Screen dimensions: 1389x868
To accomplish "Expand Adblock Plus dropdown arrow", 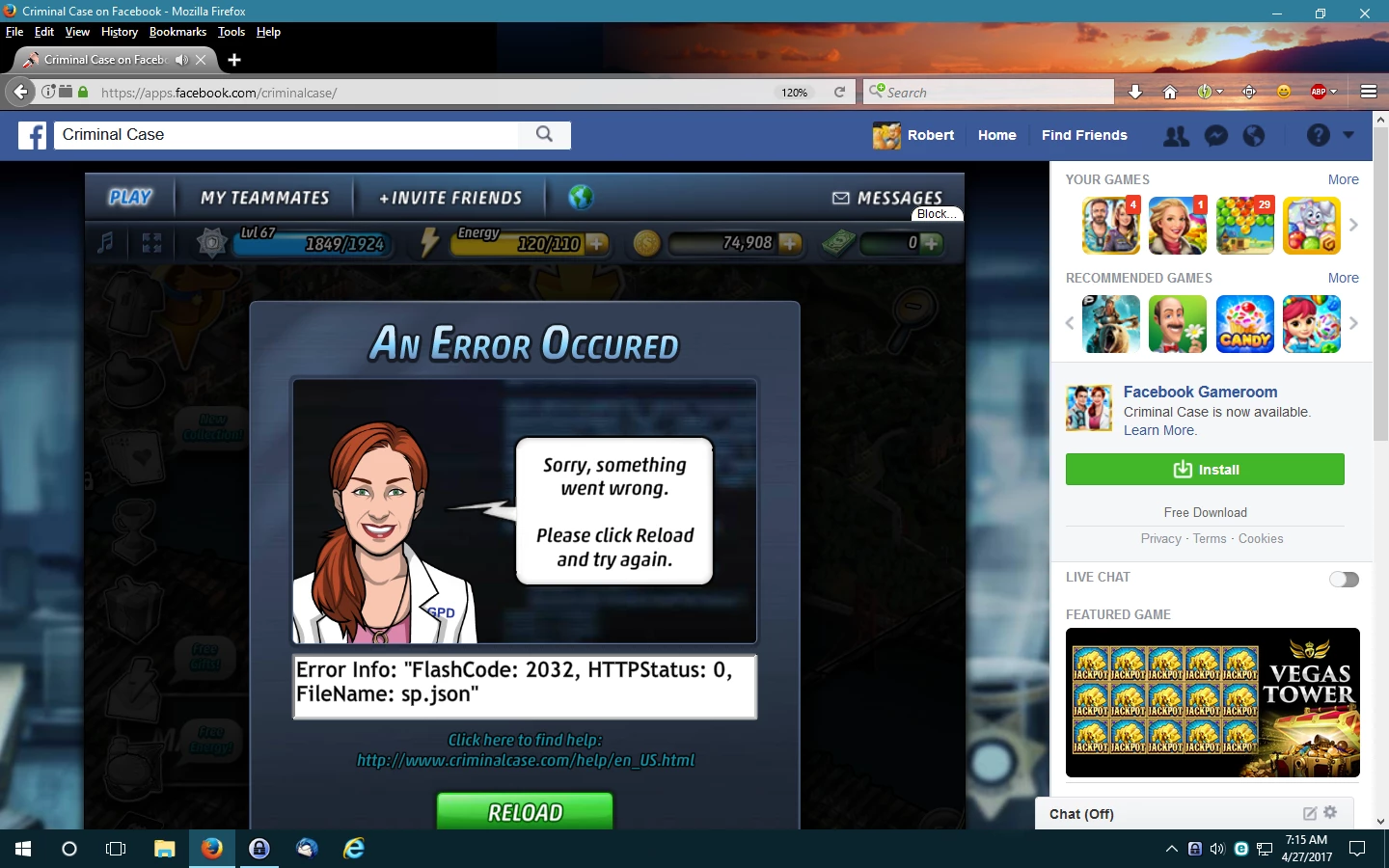I will click(1334, 92).
